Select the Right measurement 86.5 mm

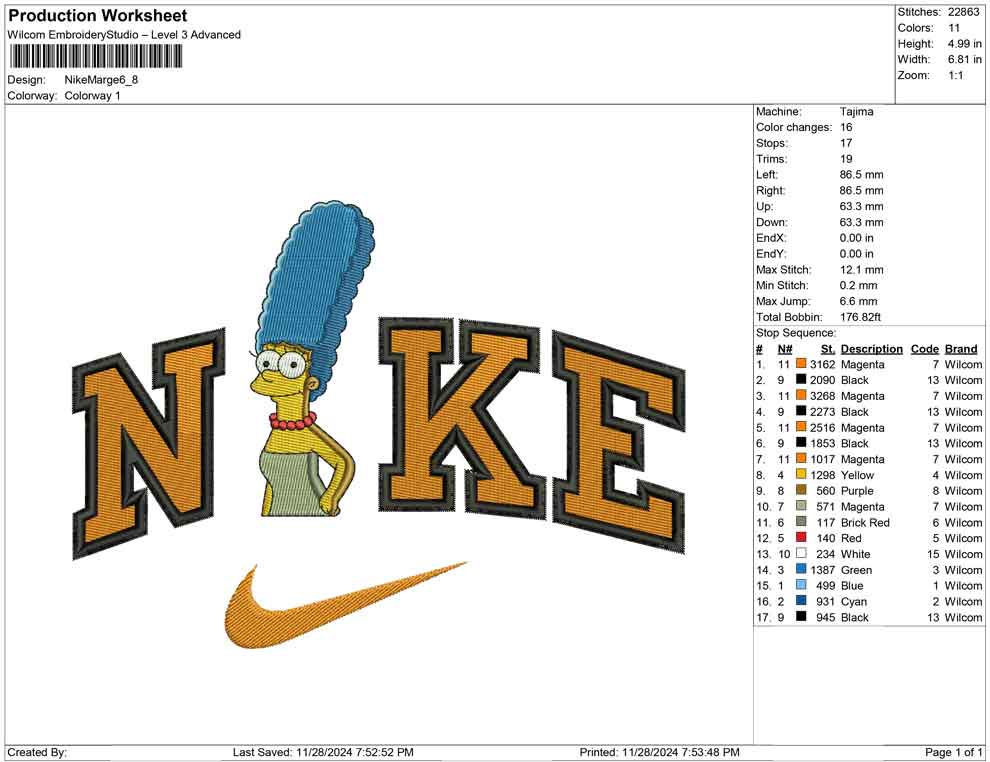click(861, 191)
